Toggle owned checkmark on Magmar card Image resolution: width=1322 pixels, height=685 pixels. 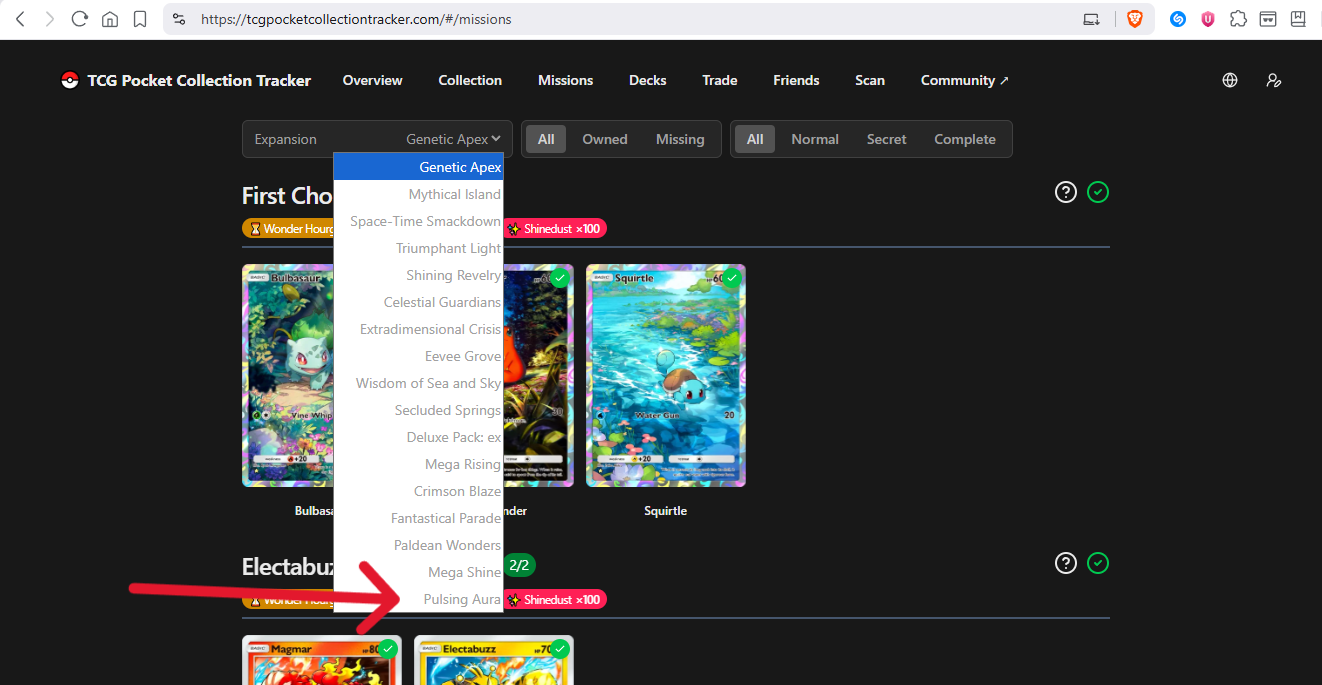[x=389, y=649]
